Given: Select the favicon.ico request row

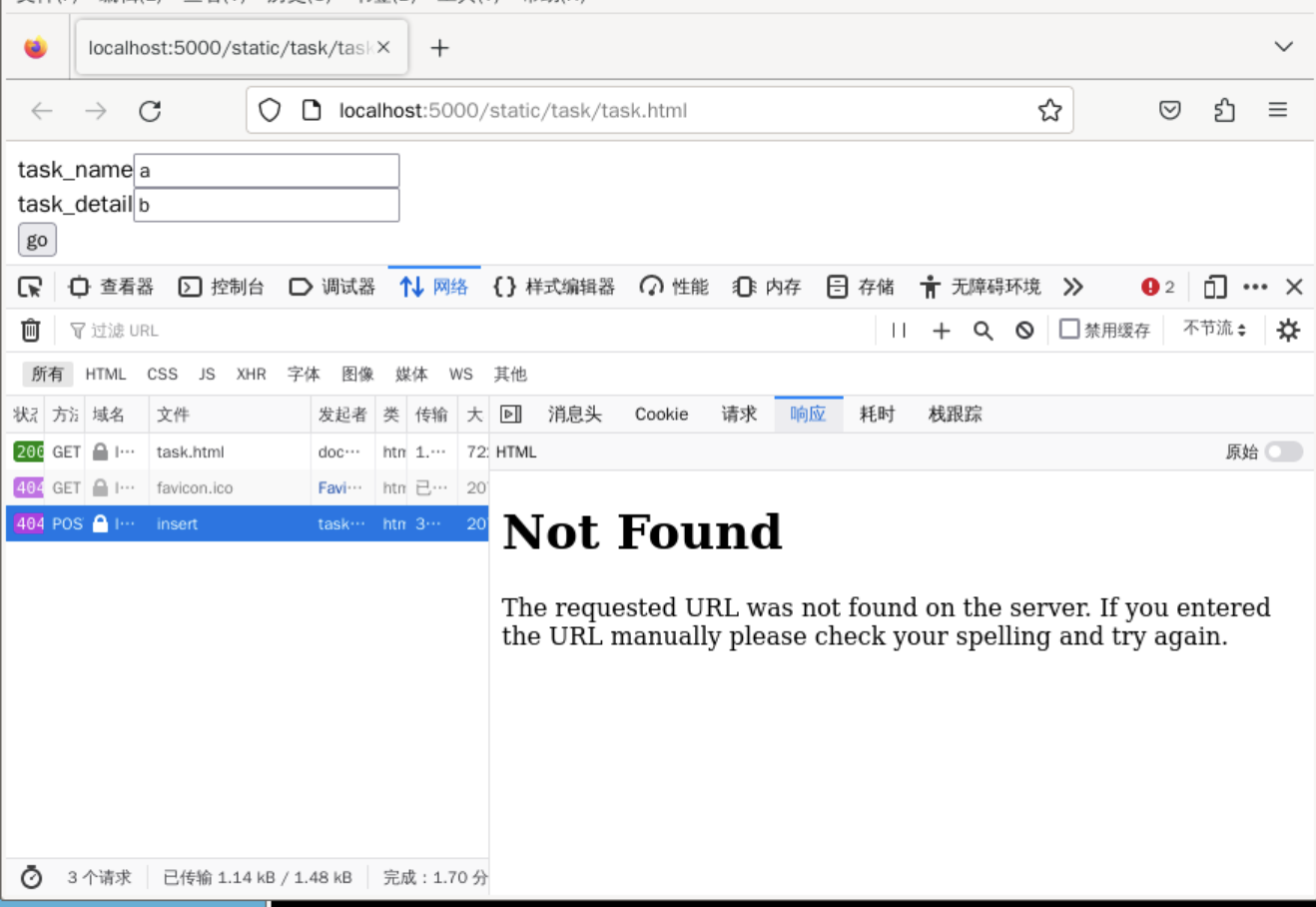Looking at the screenshot, I should [248, 487].
